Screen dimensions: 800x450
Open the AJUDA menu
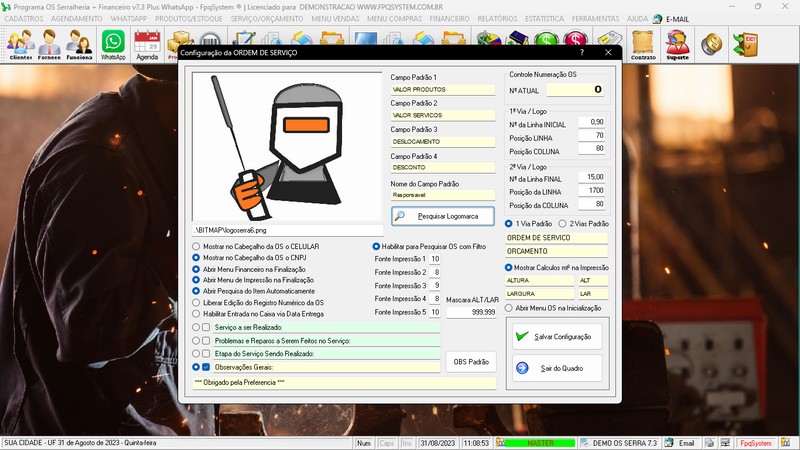[x=637, y=19]
